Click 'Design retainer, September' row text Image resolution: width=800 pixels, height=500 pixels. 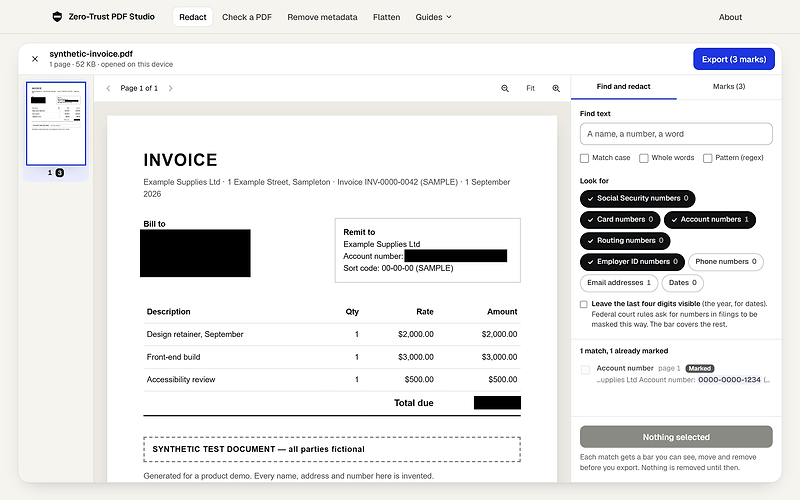[x=195, y=334]
